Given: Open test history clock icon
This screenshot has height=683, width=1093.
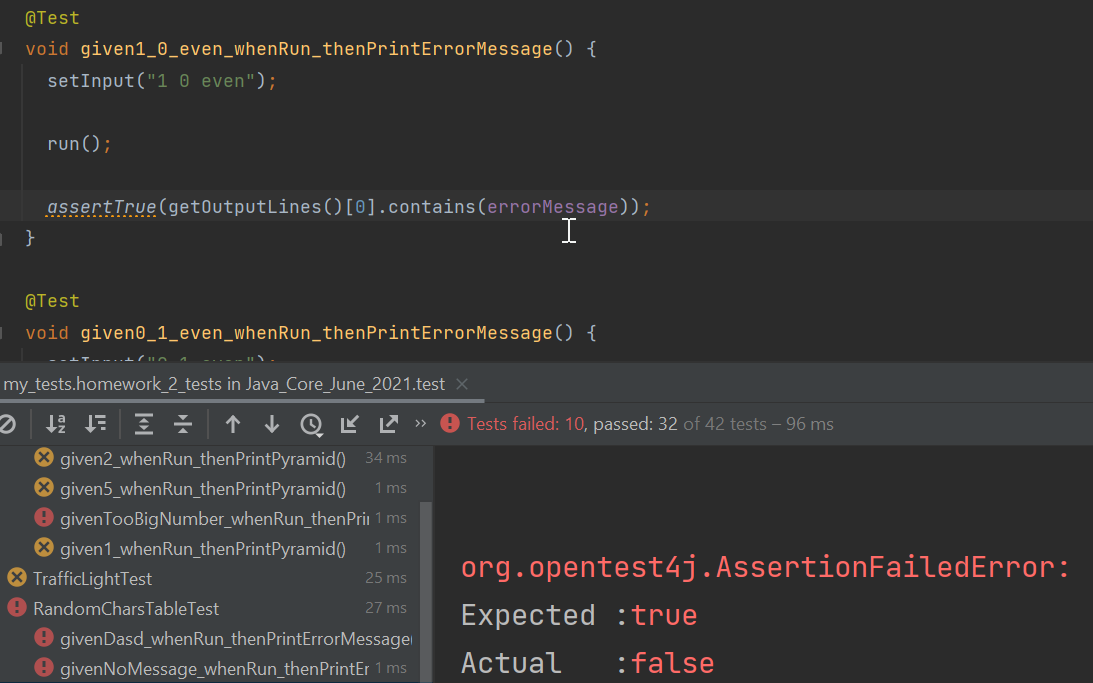Looking at the screenshot, I should click(x=312, y=424).
